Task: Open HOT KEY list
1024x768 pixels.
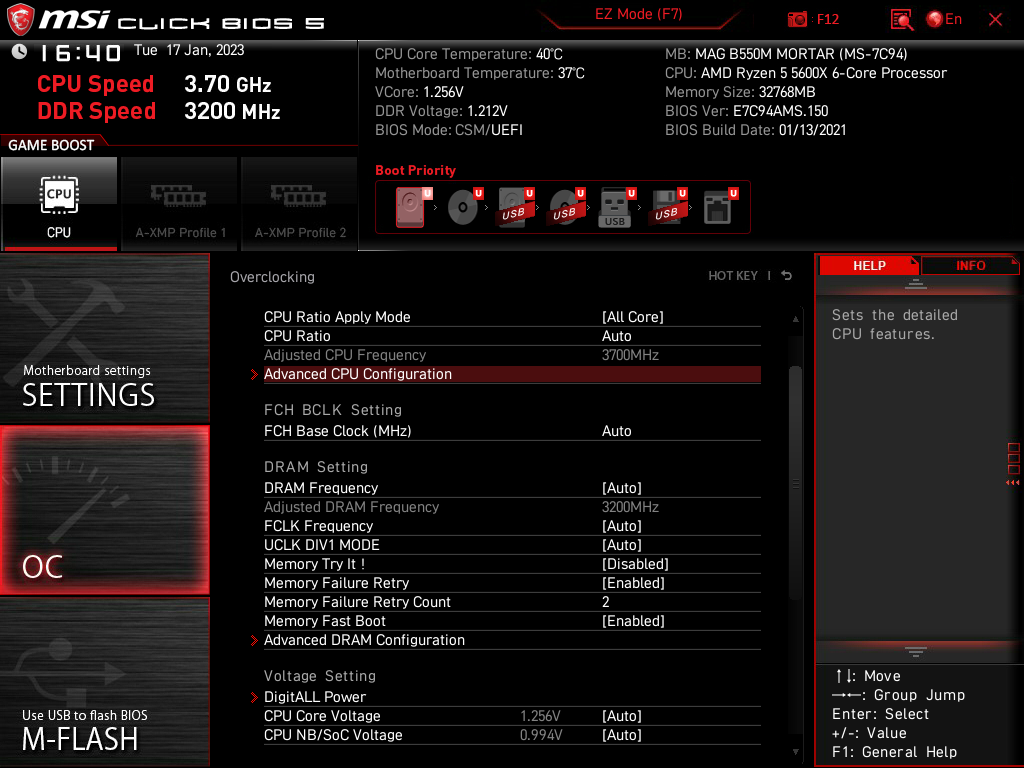Action: point(733,276)
